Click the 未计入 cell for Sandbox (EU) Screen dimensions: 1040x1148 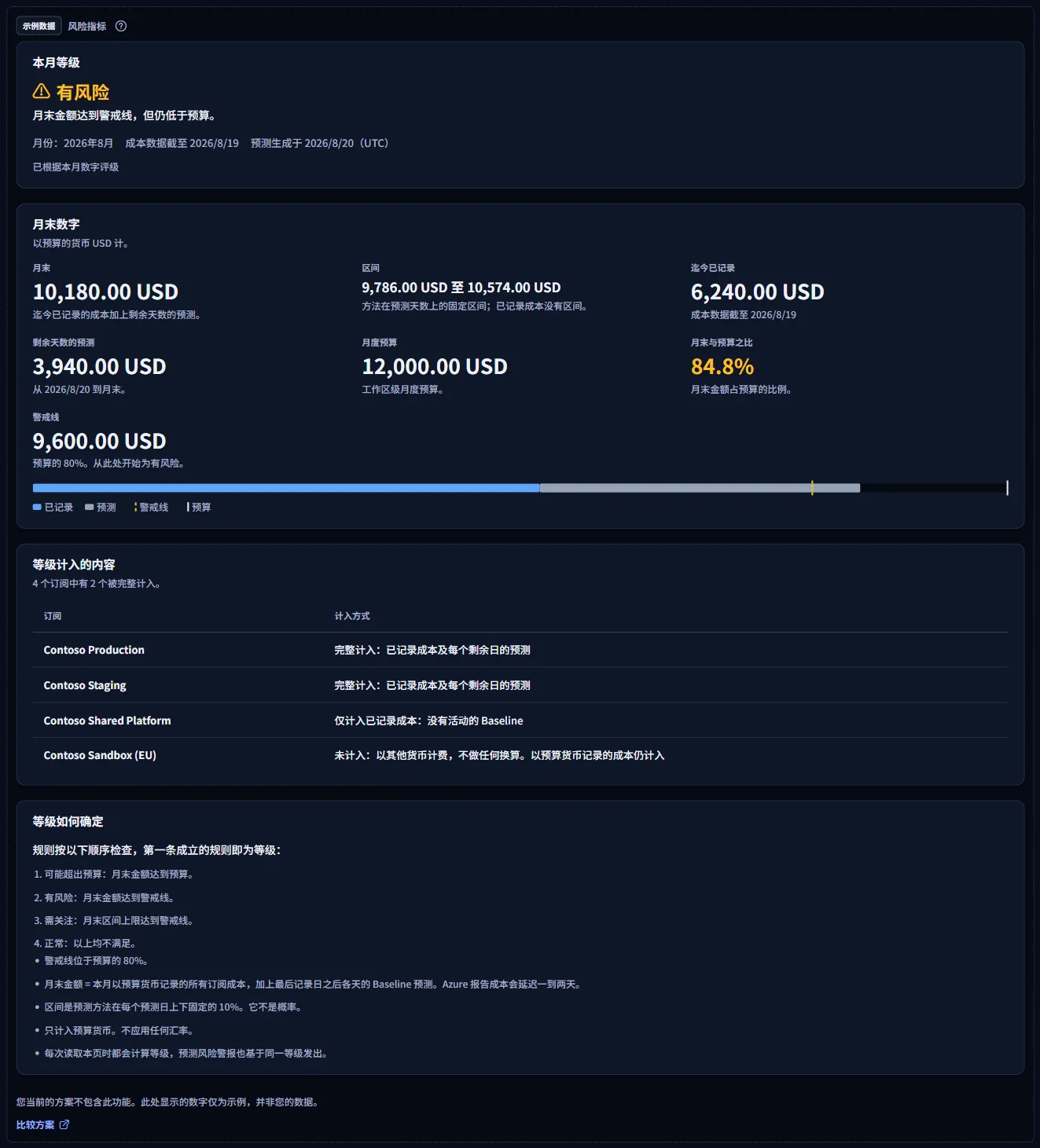(499, 755)
